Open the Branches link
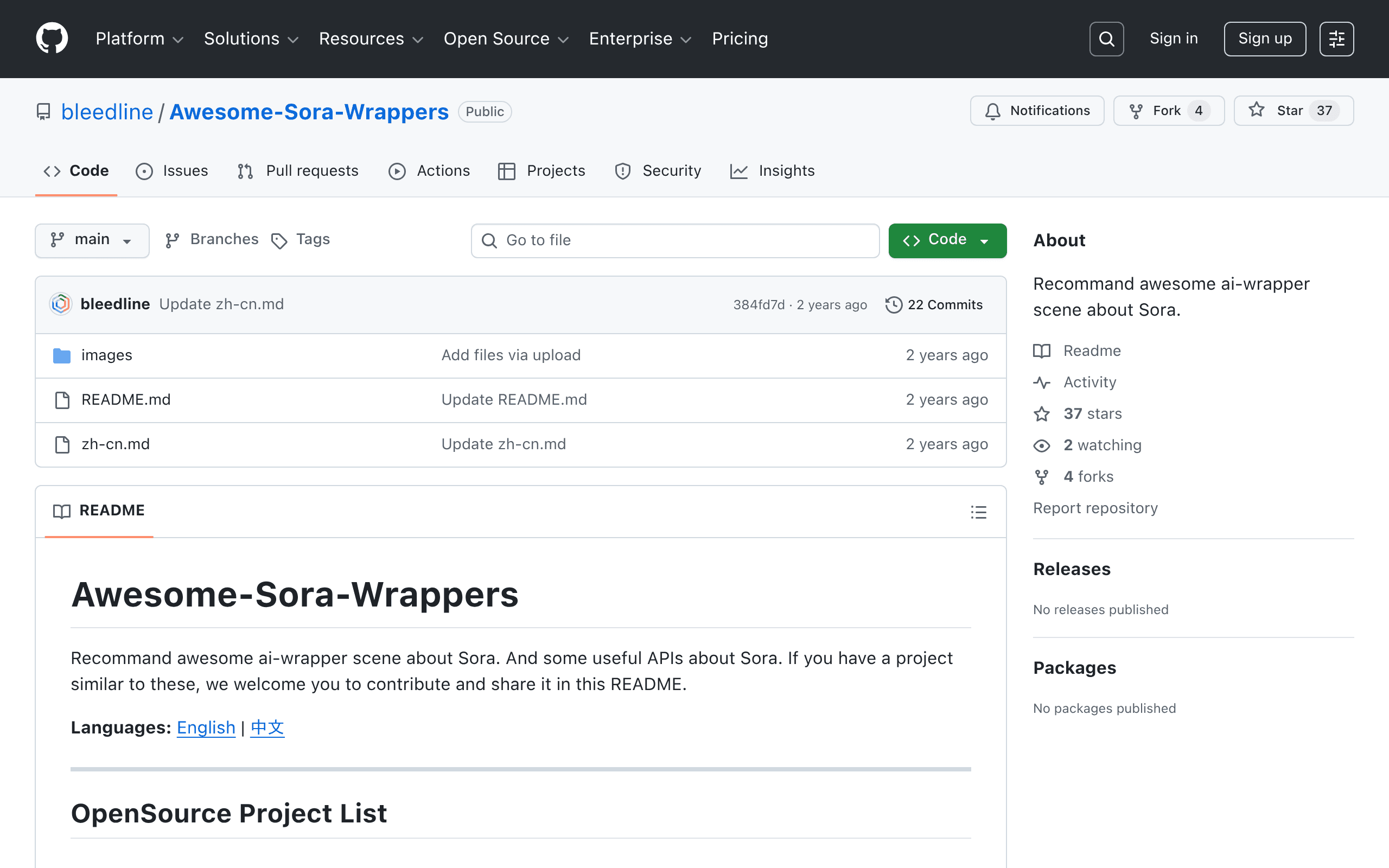Image resolution: width=1389 pixels, height=868 pixels. tap(212, 240)
